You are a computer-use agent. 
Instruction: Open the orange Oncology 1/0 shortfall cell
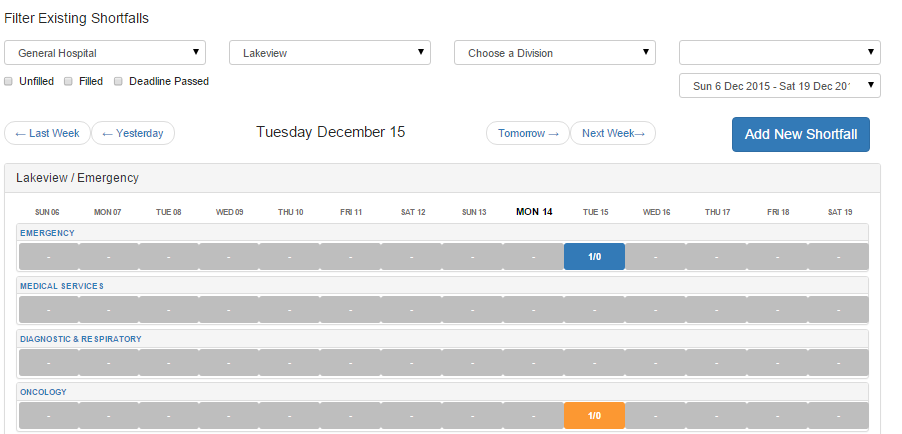594,416
